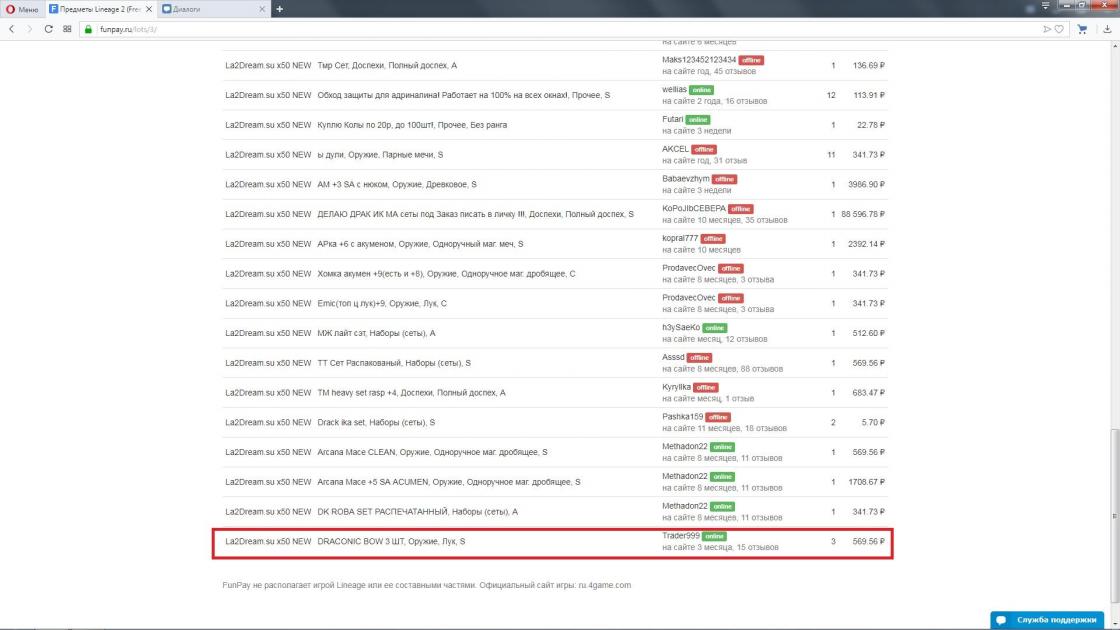Open the shopping cart icon in toolbar
The image size is (1120, 630).
tap(1083, 29)
